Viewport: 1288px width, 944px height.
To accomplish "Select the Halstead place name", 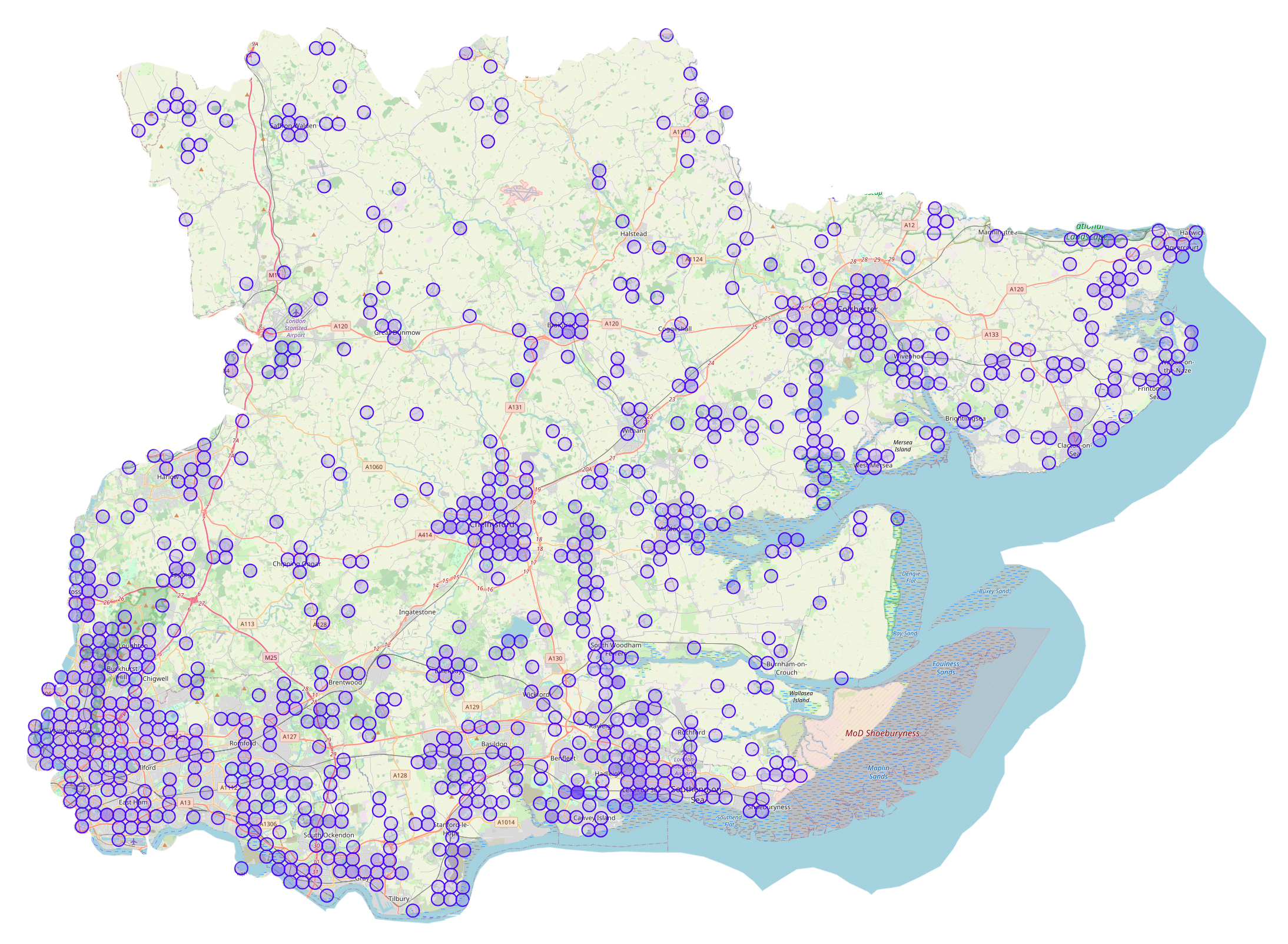I will [x=633, y=234].
